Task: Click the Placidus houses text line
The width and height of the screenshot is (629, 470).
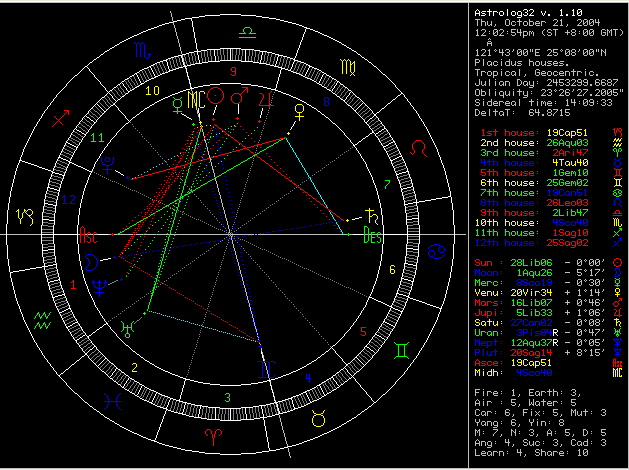Action: coord(519,61)
